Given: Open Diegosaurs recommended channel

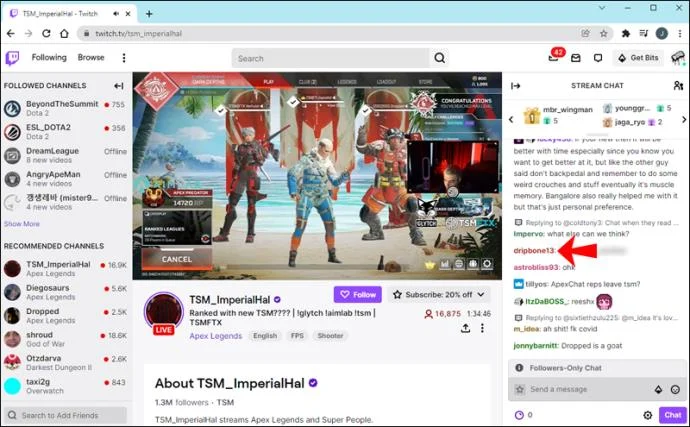Looking at the screenshot, I should click(65, 292).
